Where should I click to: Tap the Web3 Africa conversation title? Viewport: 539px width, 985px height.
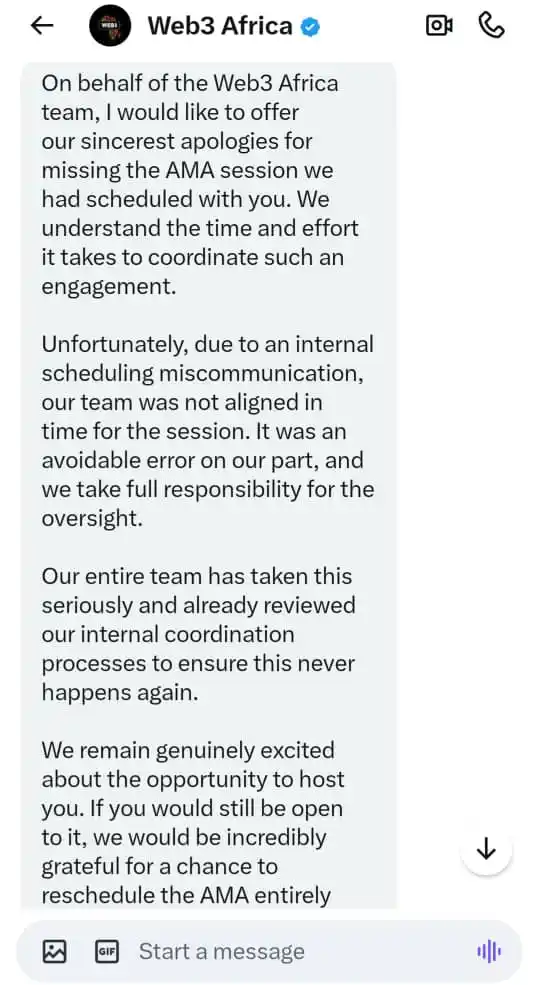[x=220, y=26]
